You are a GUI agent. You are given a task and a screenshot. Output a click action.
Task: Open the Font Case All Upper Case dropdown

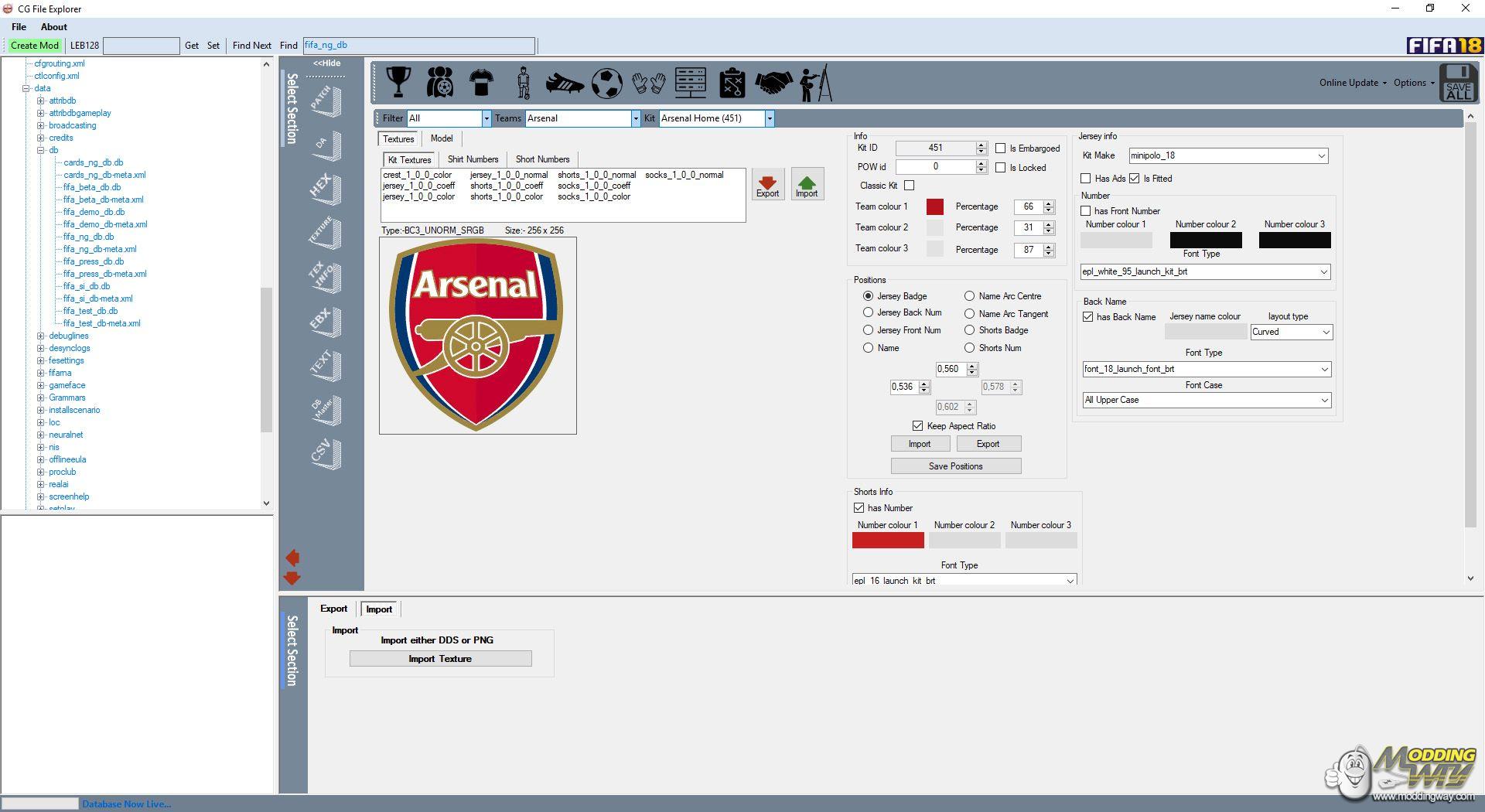[x=1207, y=401]
